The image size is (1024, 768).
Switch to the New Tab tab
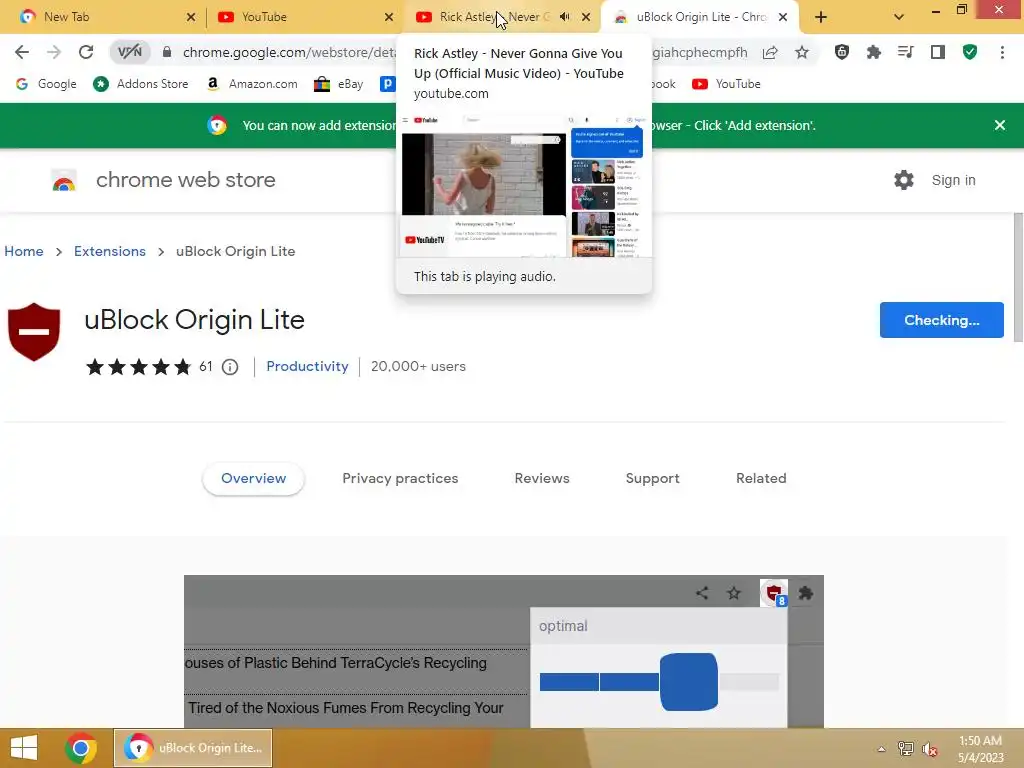point(104,17)
